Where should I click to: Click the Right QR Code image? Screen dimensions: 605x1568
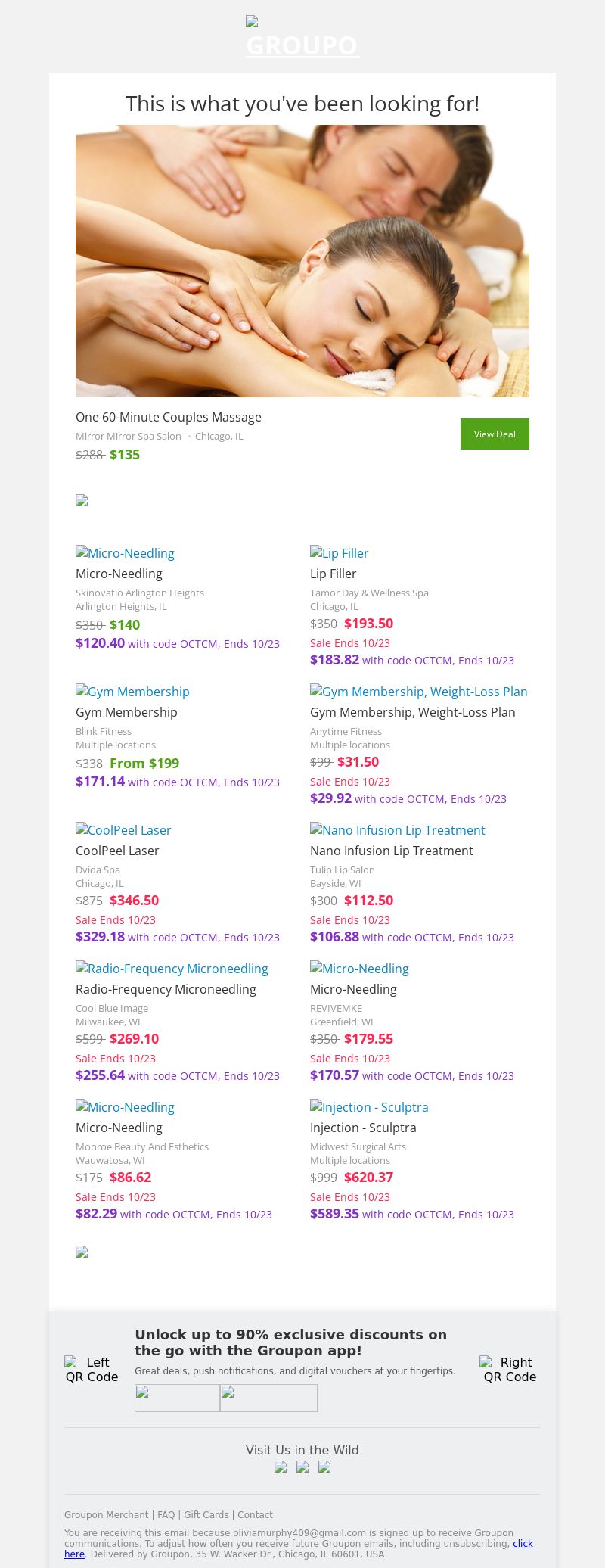tap(509, 1369)
